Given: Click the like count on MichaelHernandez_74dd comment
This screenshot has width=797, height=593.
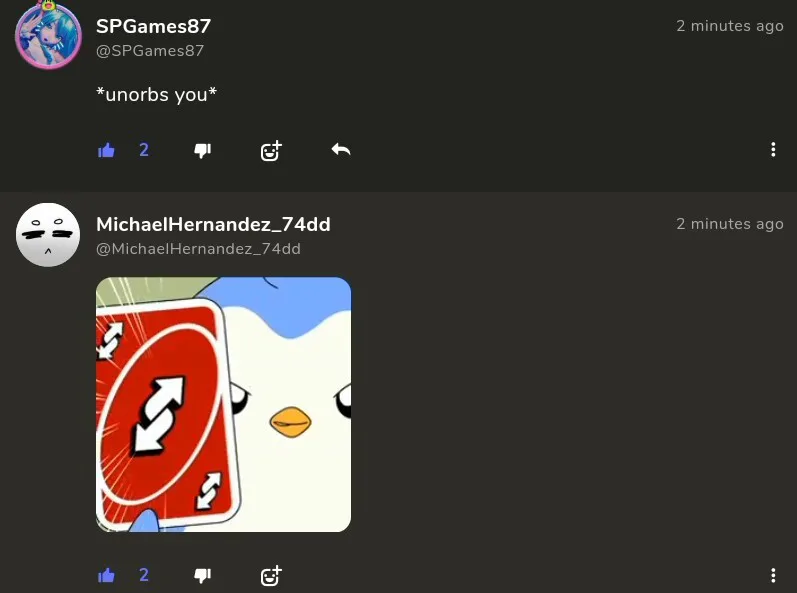Looking at the screenshot, I should 144,575.
